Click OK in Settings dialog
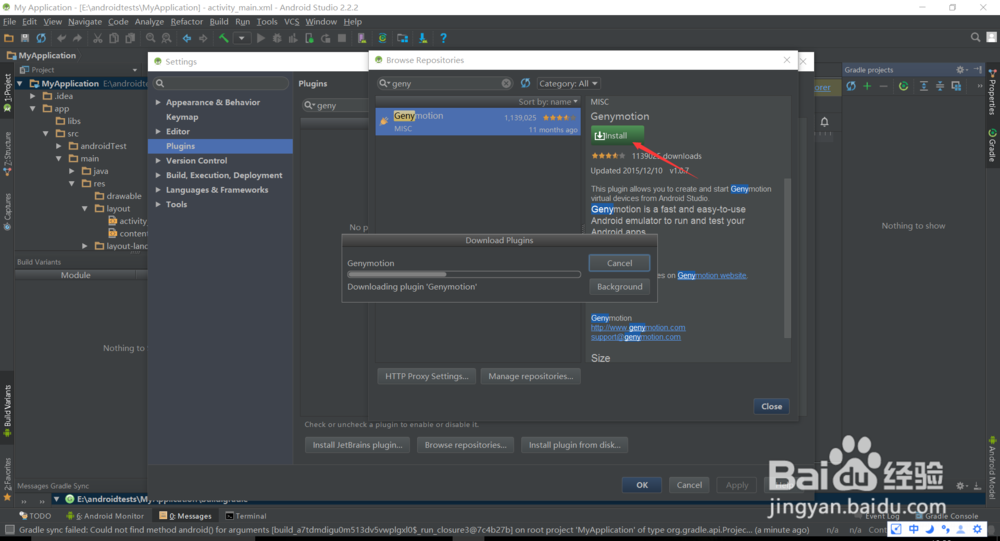 tap(642, 485)
